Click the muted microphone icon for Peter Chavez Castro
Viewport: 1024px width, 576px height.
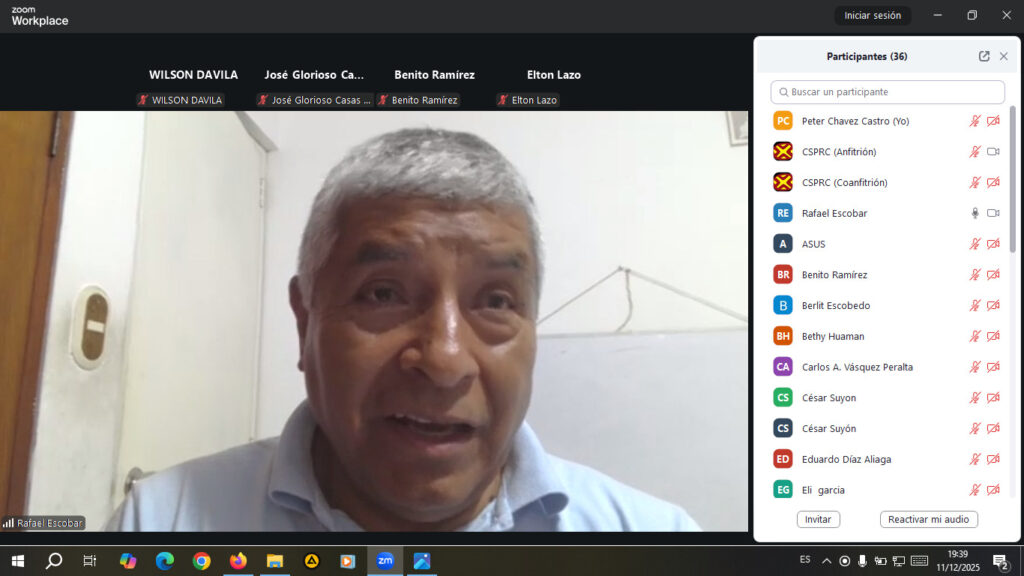click(x=975, y=121)
